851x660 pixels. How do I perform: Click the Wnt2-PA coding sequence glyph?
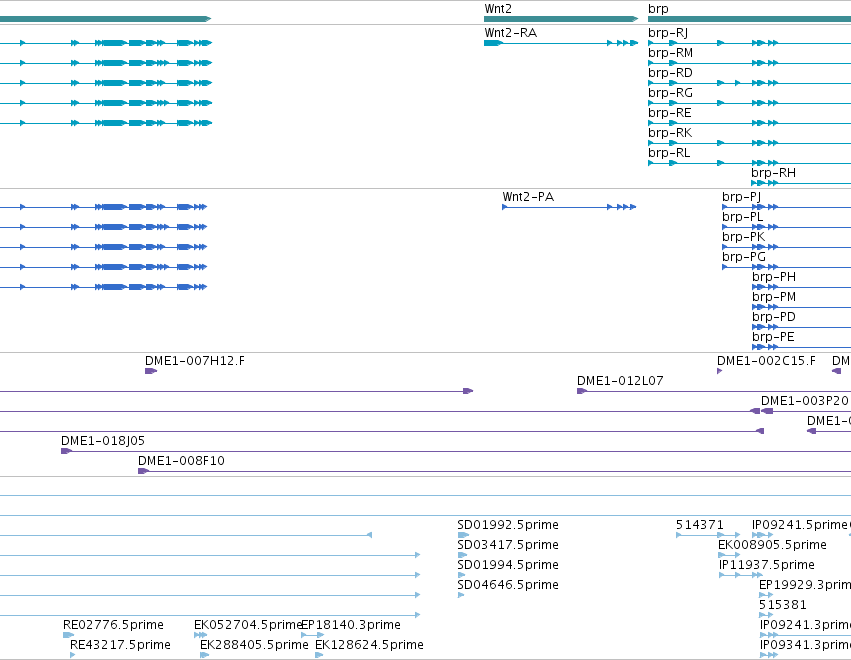569,207
